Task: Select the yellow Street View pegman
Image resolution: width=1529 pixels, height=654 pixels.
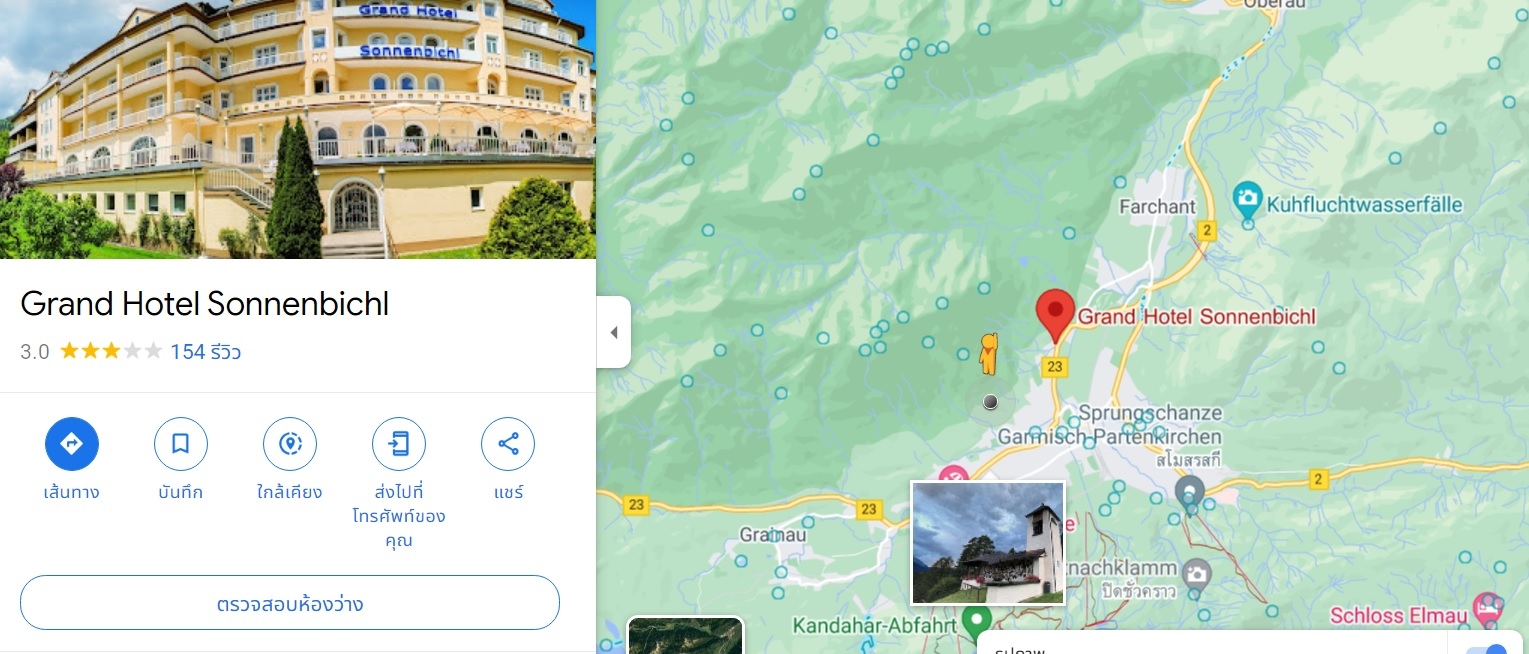Action: (x=988, y=353)
